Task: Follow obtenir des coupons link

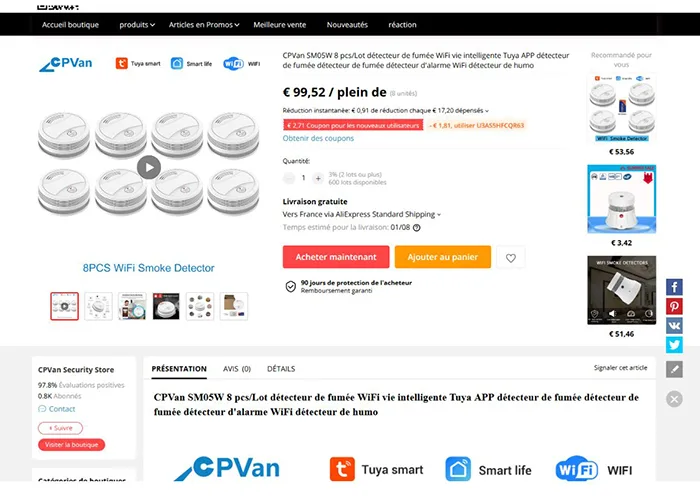Action: [x=318, y=138]
